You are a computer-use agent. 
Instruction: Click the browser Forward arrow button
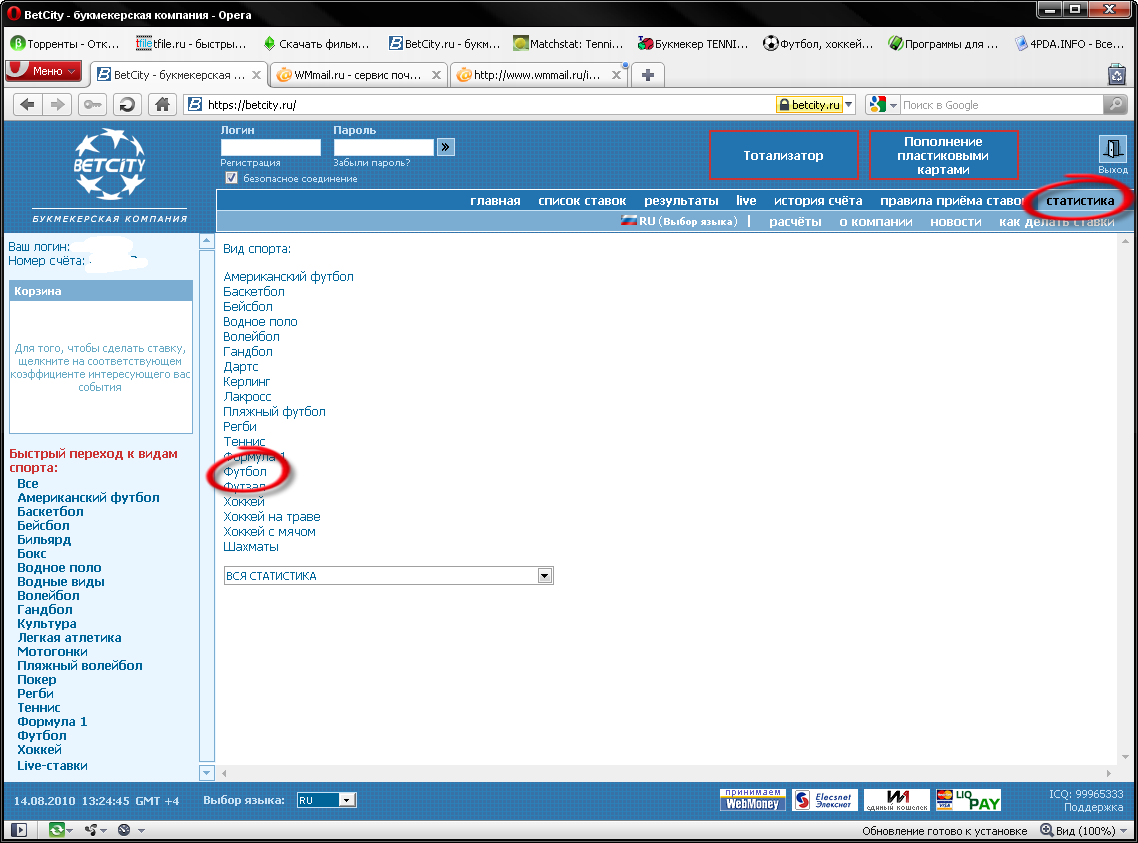[x=57, y=104]
